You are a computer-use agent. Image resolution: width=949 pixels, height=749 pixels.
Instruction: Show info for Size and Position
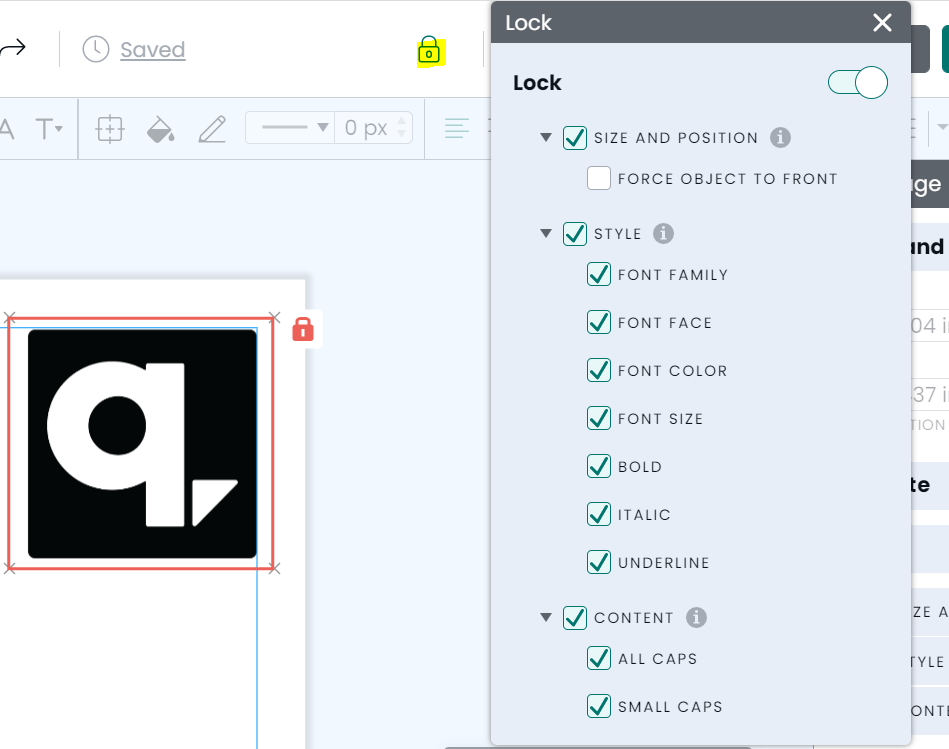[x=780, y=137]
